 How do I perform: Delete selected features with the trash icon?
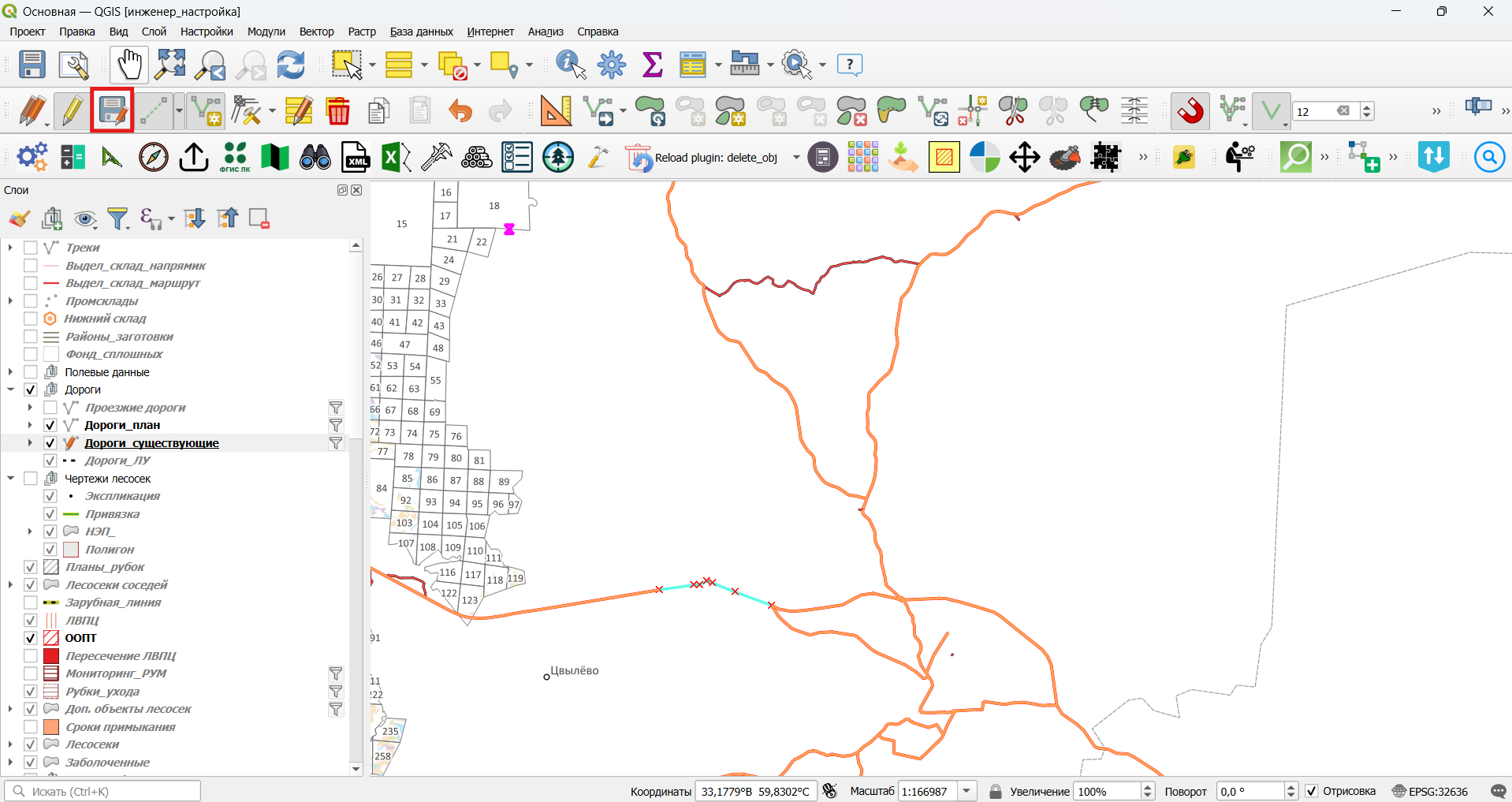click(x=338, y=111)
